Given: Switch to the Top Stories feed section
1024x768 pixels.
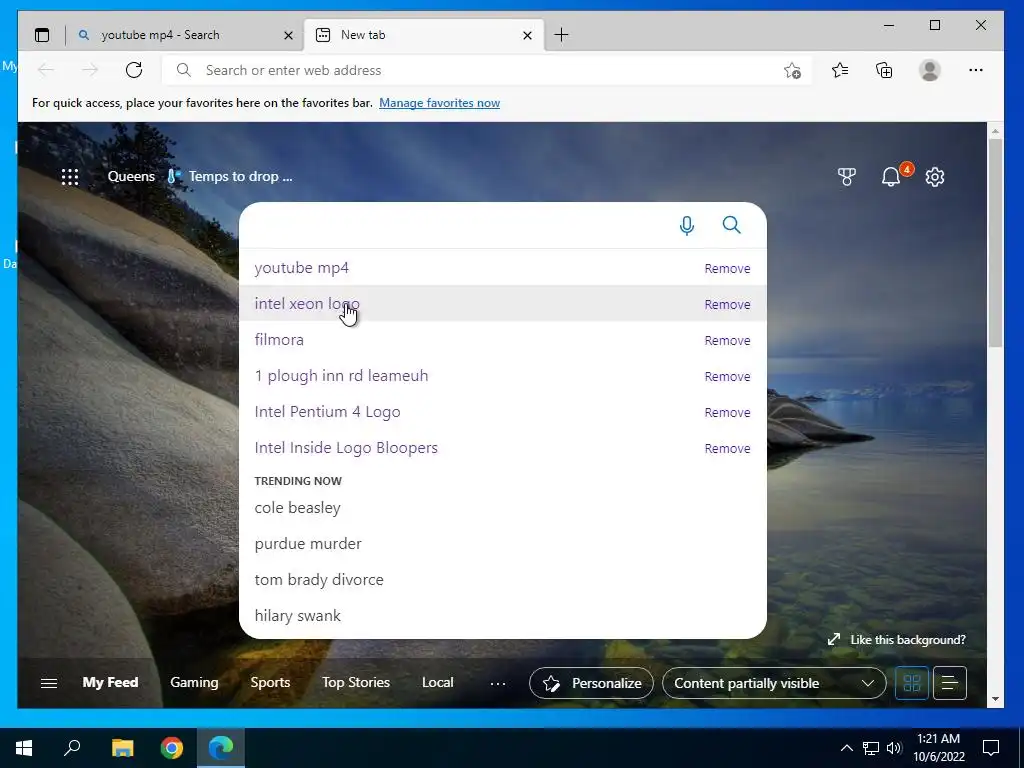Looking at the screenshot, I should click(356, 682).
